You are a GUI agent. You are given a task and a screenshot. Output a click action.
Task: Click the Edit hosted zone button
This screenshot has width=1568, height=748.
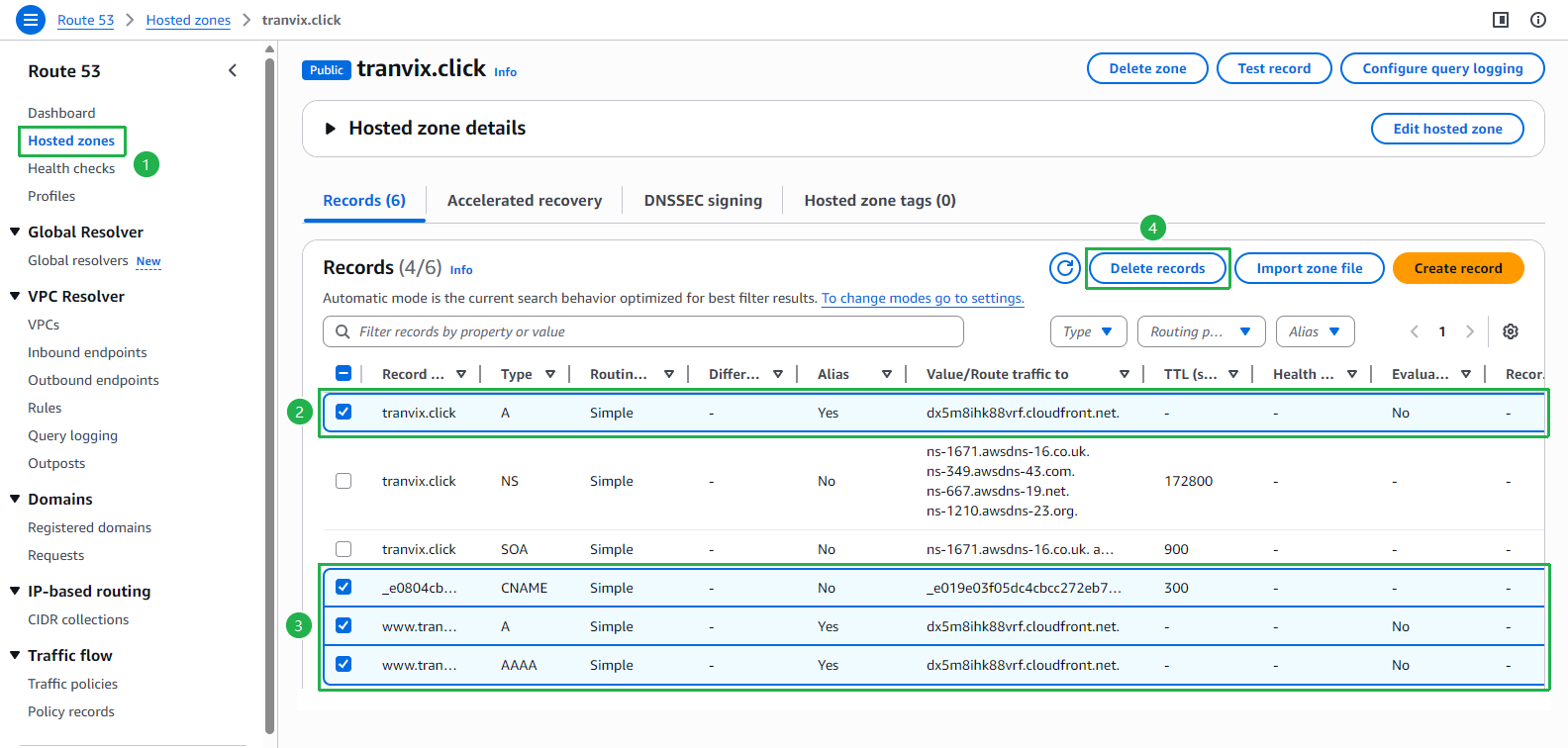[1447, 129]
